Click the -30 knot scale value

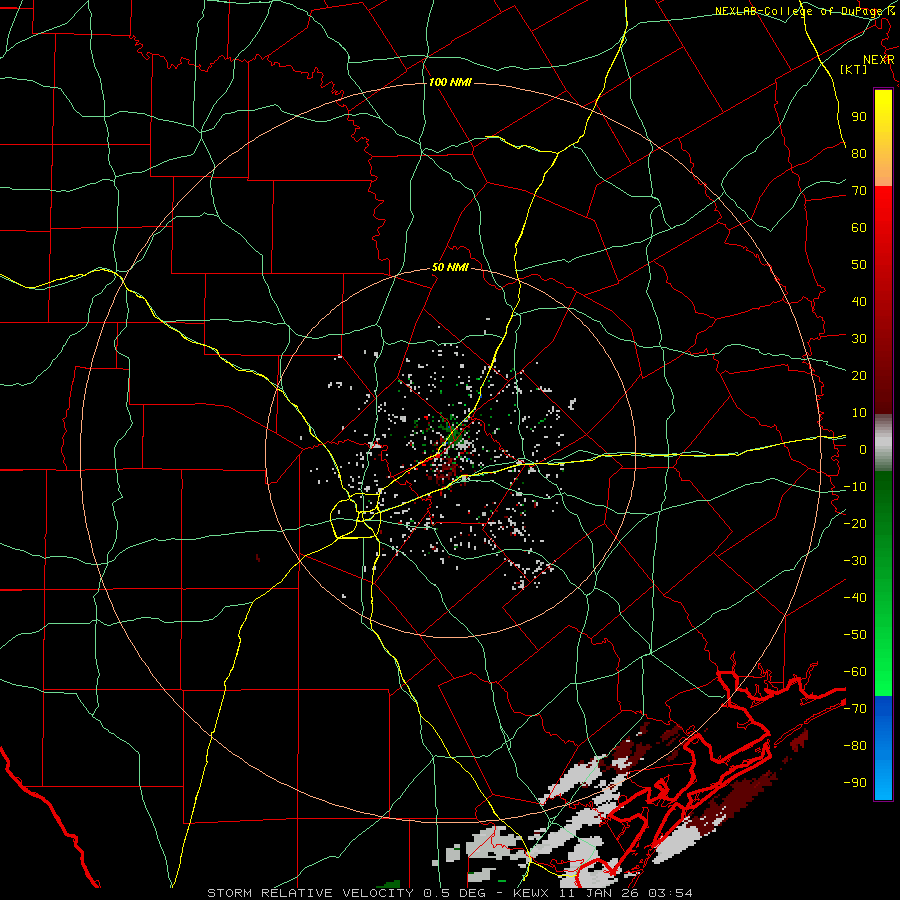click(x=855, y=561)
